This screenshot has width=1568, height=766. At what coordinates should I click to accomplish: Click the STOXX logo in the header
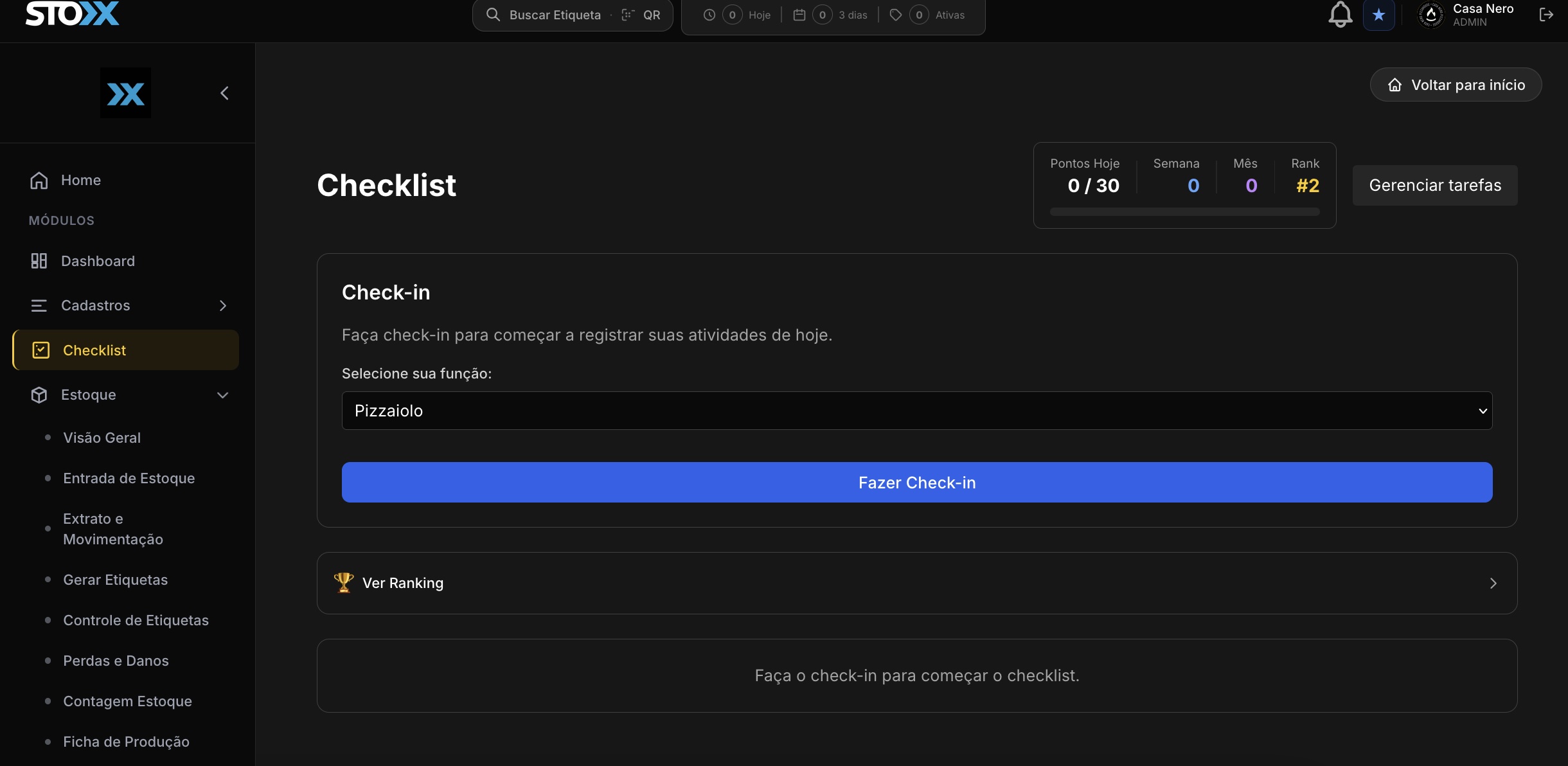[x=73, y=13]
